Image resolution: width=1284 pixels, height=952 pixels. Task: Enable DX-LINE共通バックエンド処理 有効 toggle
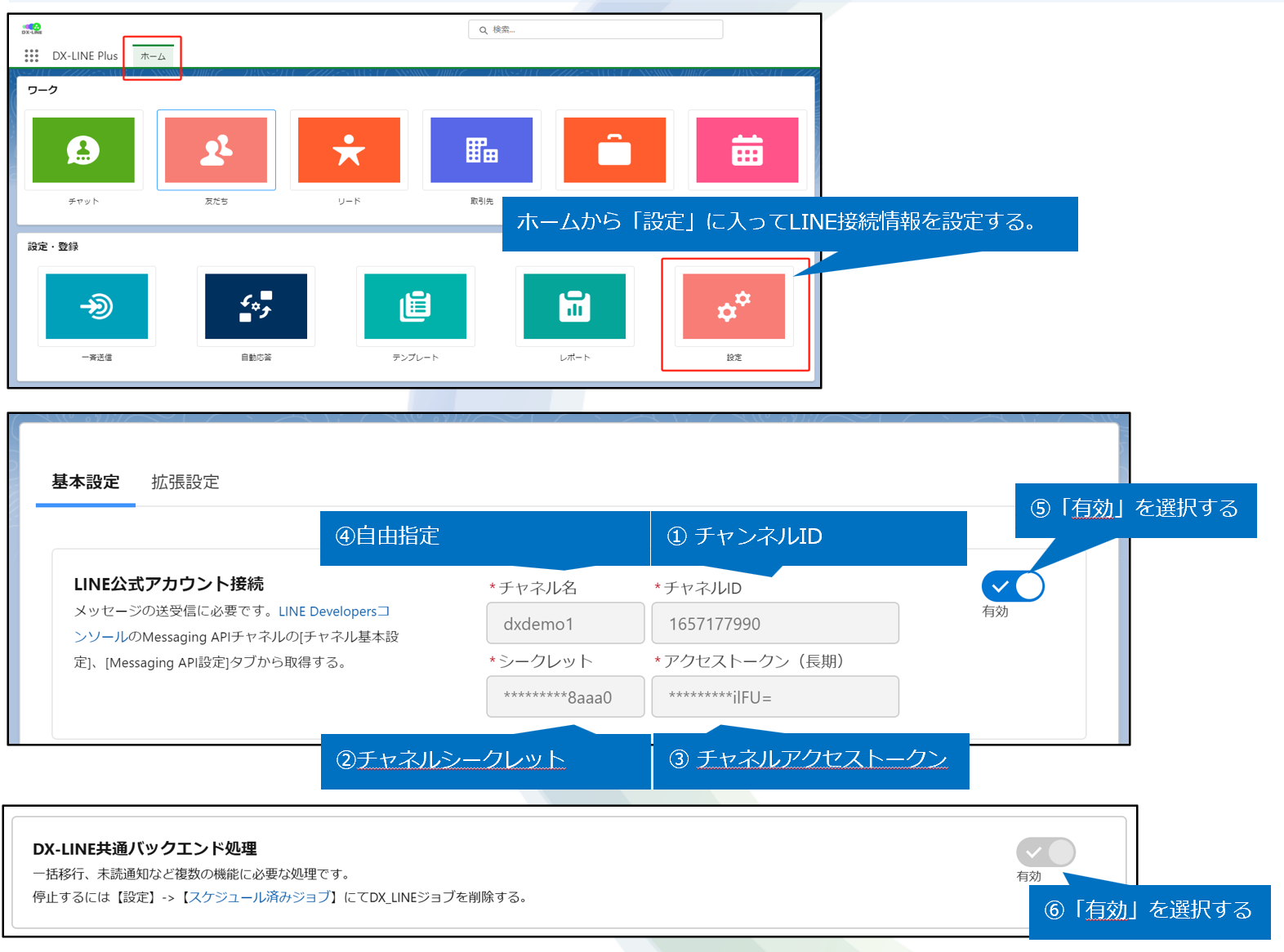tap(1045, 852)
